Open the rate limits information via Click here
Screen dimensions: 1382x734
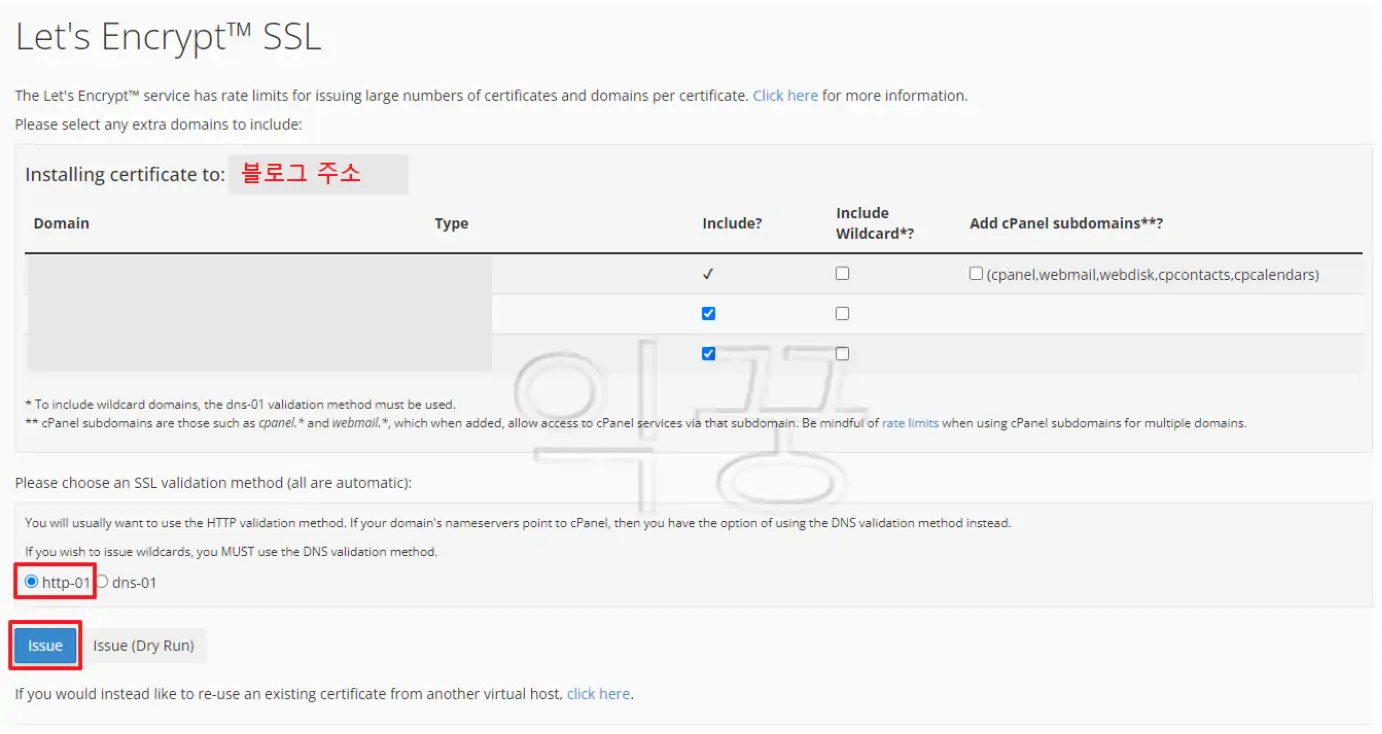[785, 95]
